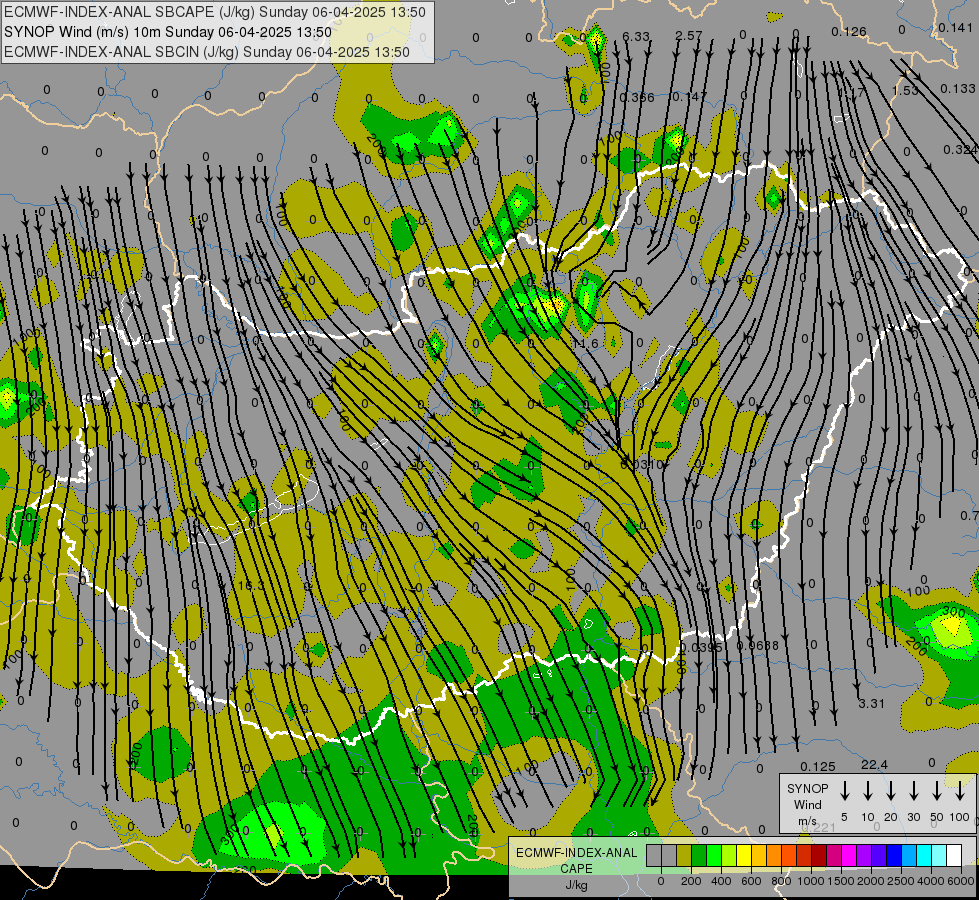Click the 1500 tick label on color scale
This screenshot has width=979, height=900.
point(841,881)
